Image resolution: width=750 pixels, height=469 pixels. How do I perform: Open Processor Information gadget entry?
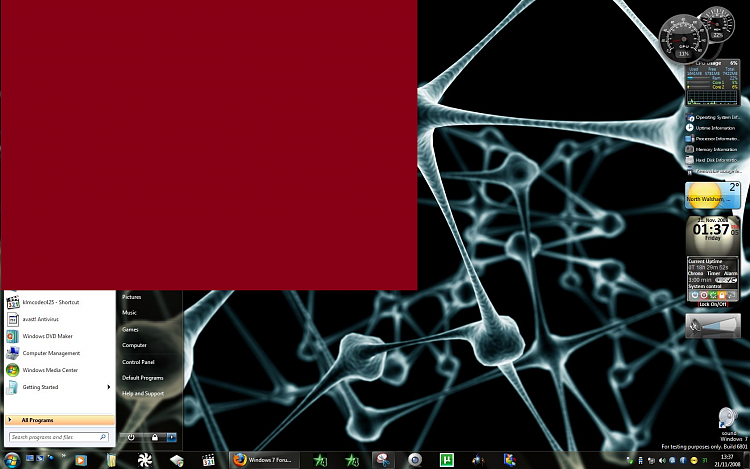click(713, 139)
